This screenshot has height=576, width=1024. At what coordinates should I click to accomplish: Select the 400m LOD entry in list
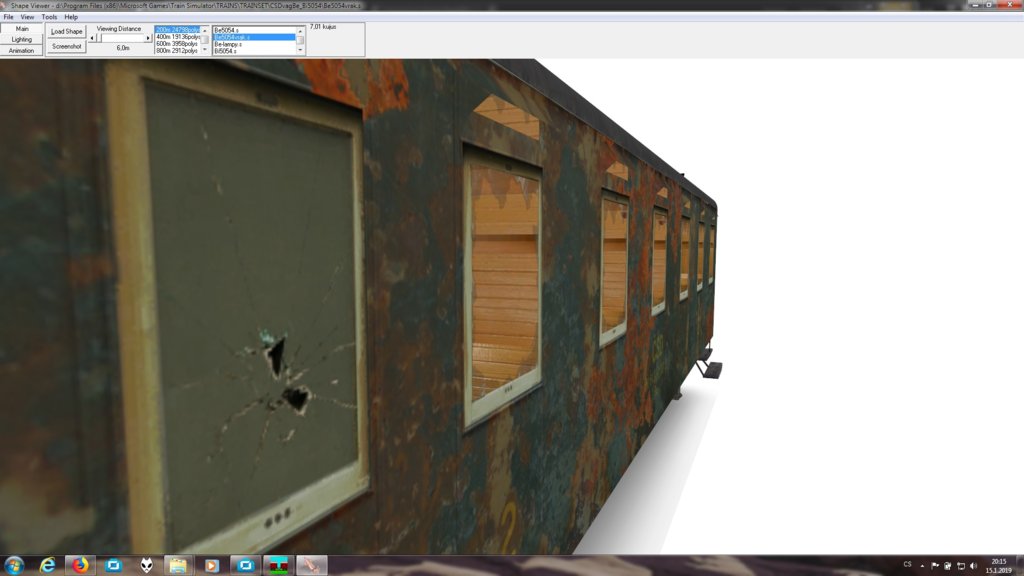177,37
